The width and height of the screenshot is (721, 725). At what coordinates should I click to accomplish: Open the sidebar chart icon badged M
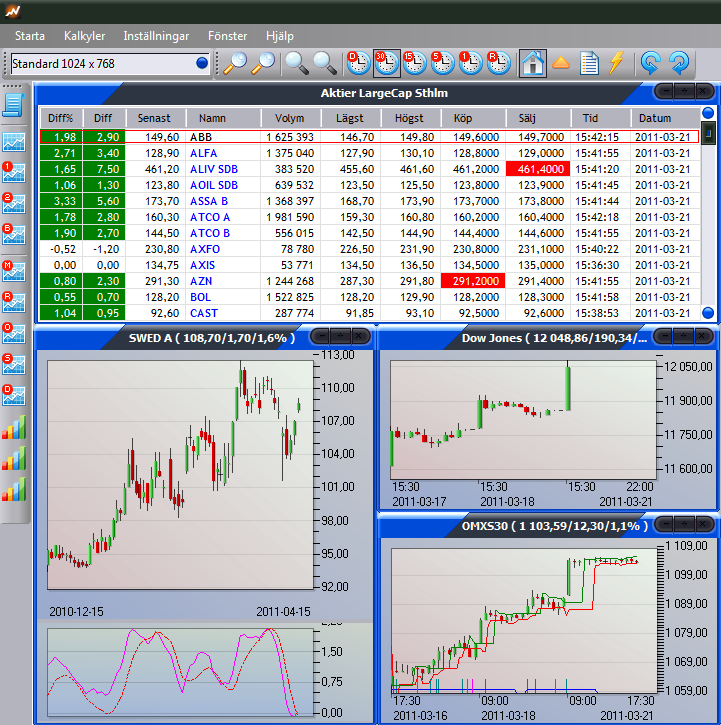coord(14,271)
